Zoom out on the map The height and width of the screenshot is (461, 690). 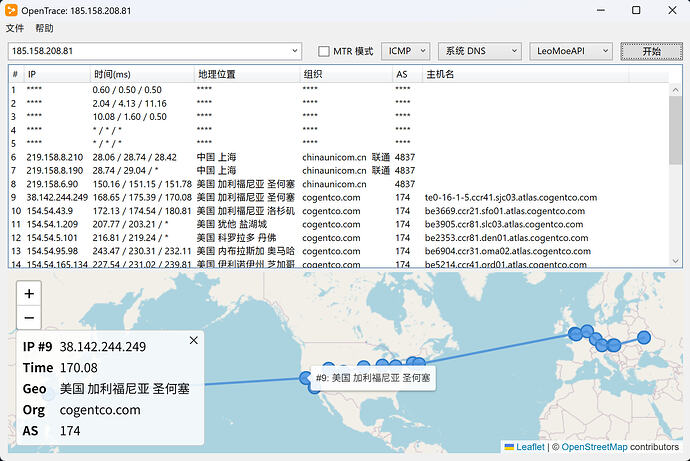29,318
